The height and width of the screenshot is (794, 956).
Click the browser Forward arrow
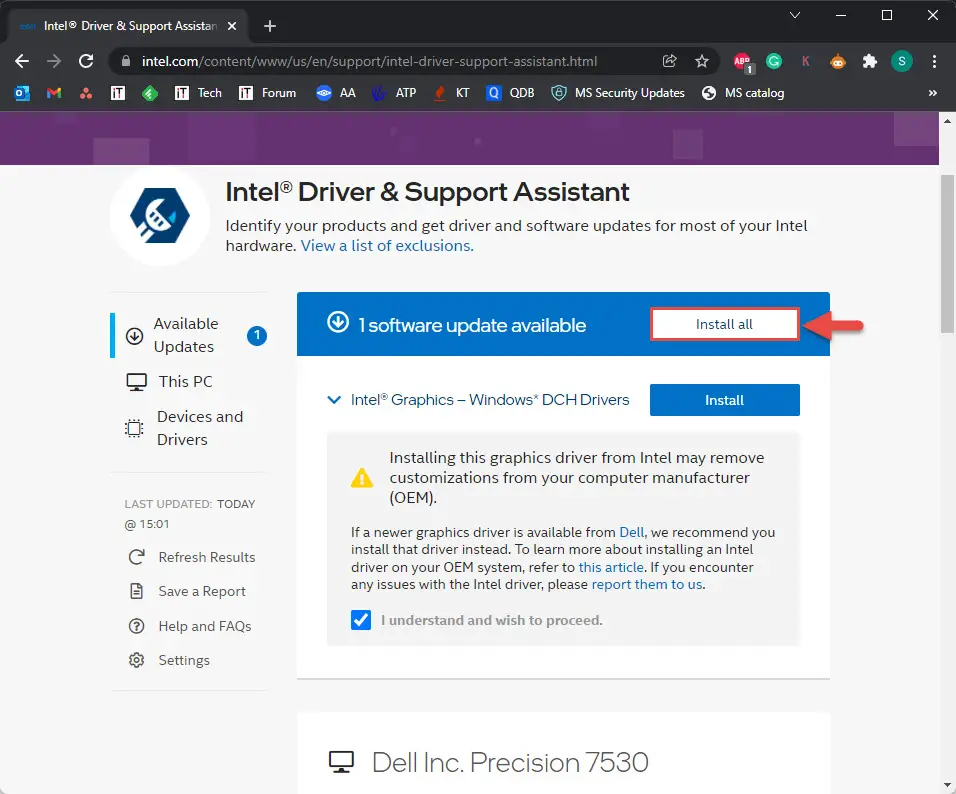click(54, 61)
